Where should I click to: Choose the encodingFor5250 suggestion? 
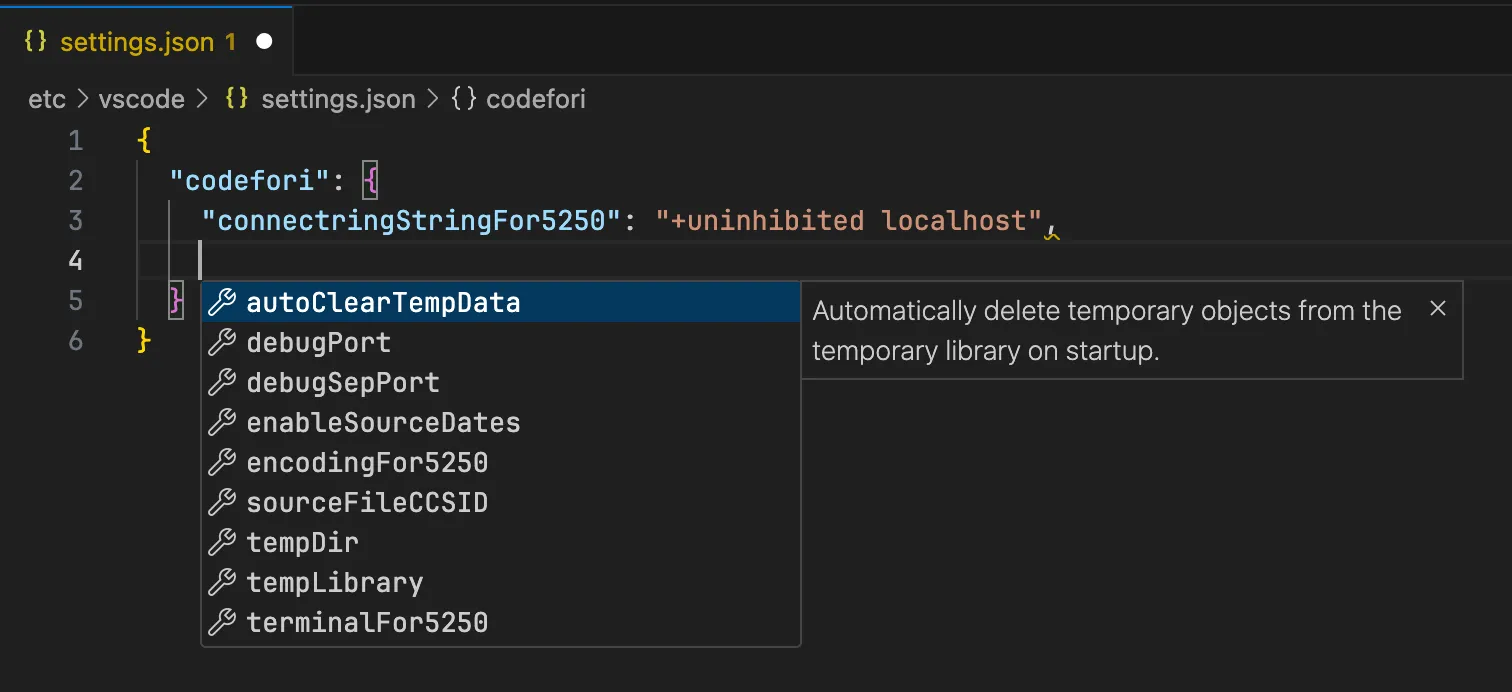[x=501, y=462]
